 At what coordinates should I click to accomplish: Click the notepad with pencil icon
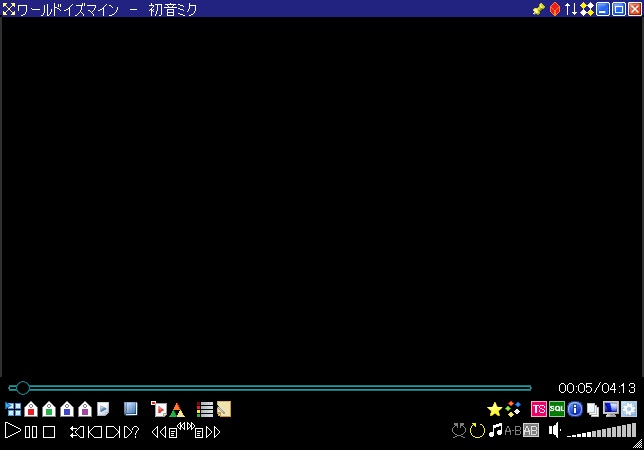click(224, 409)
